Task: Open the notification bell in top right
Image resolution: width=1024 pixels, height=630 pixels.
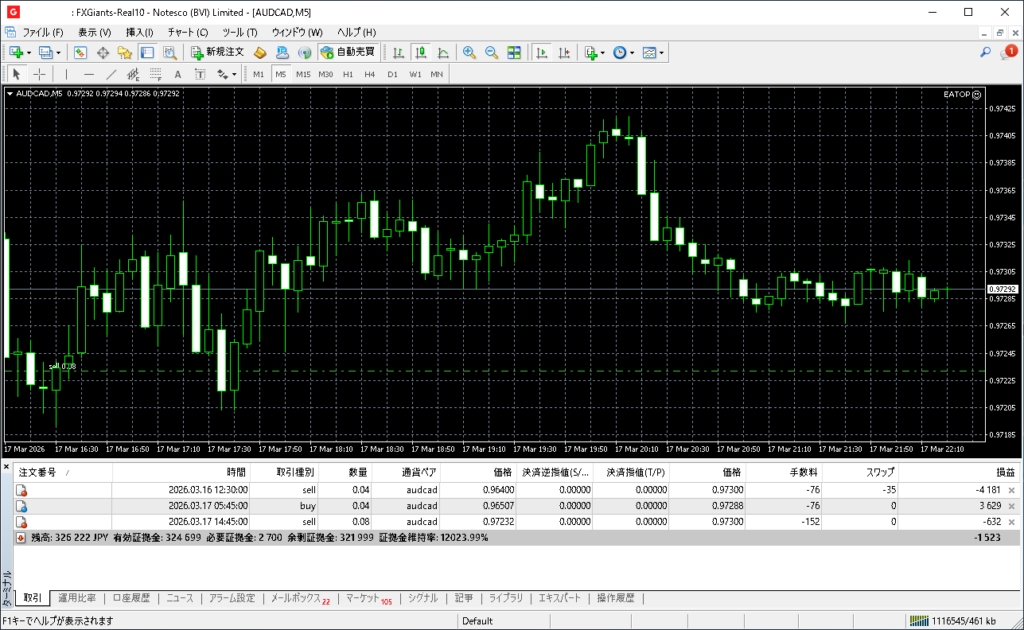Action: [x=1009, y=52]
